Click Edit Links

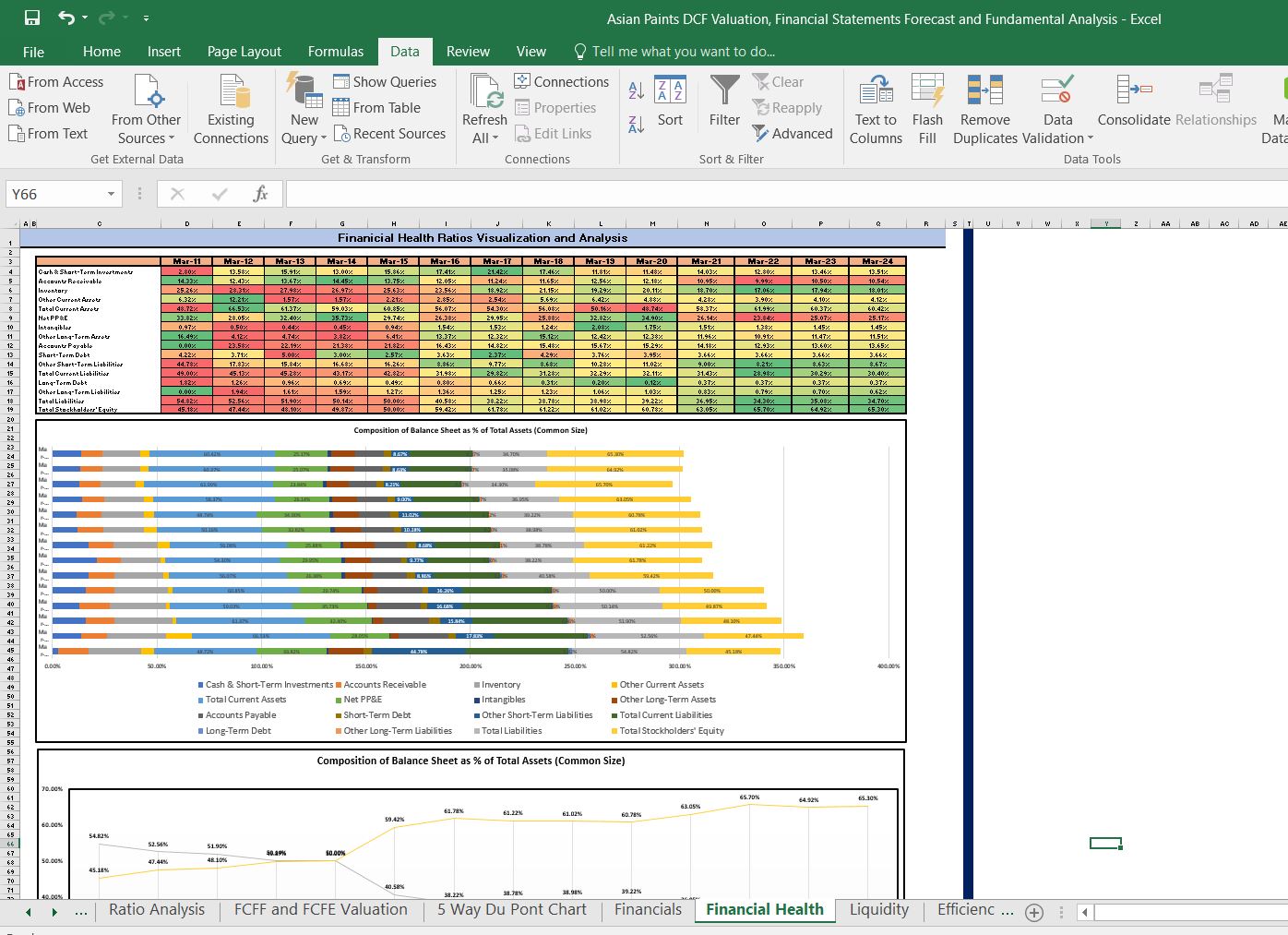click(553, 134)
